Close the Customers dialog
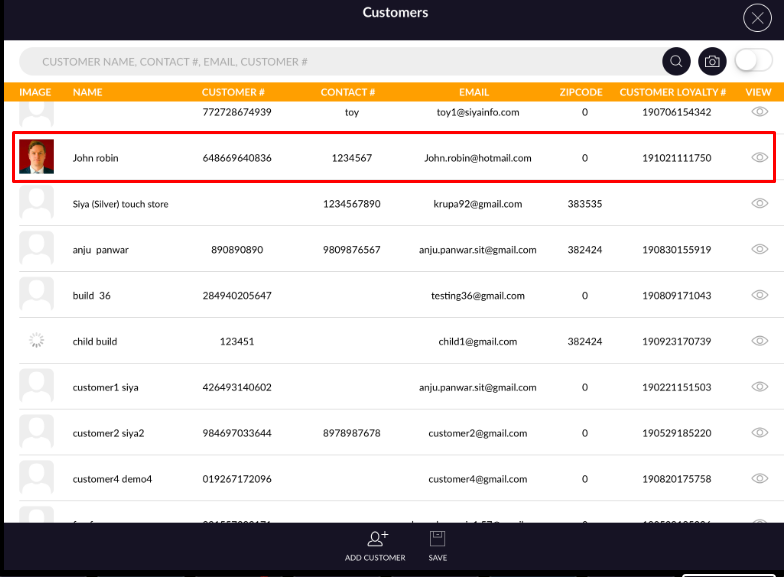Viewport: 784px width, 577px height. pos(757,18)
